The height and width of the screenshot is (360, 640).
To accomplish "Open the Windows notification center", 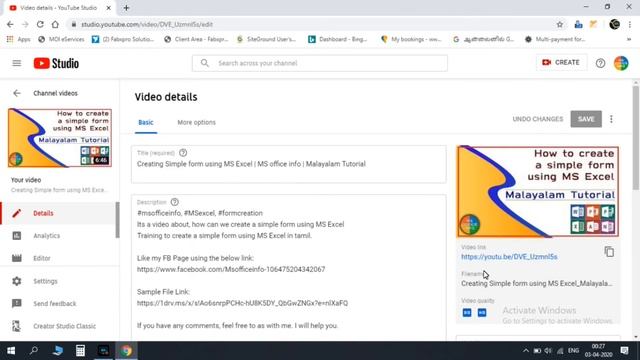I will coord(624,351).
